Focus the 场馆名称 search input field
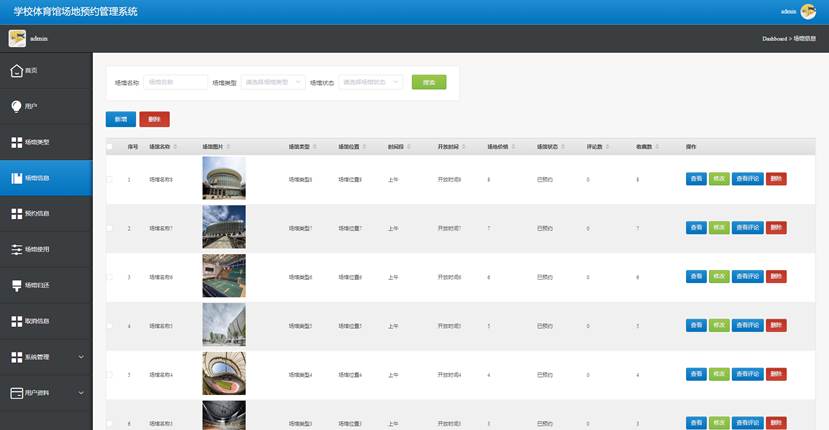829x430 pixels. click(x=176, y=82)
